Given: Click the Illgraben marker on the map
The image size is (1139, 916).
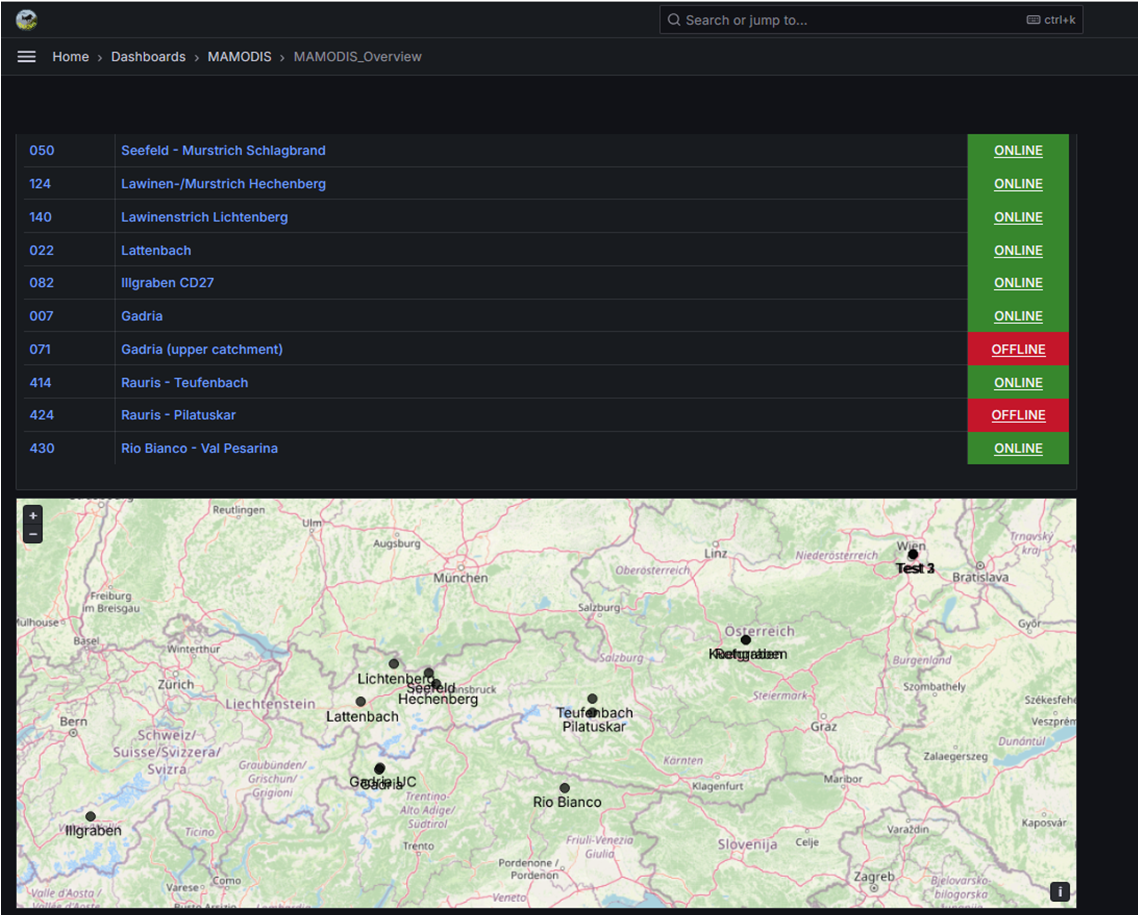Looking at the screenshot, I should coord(91,817).
